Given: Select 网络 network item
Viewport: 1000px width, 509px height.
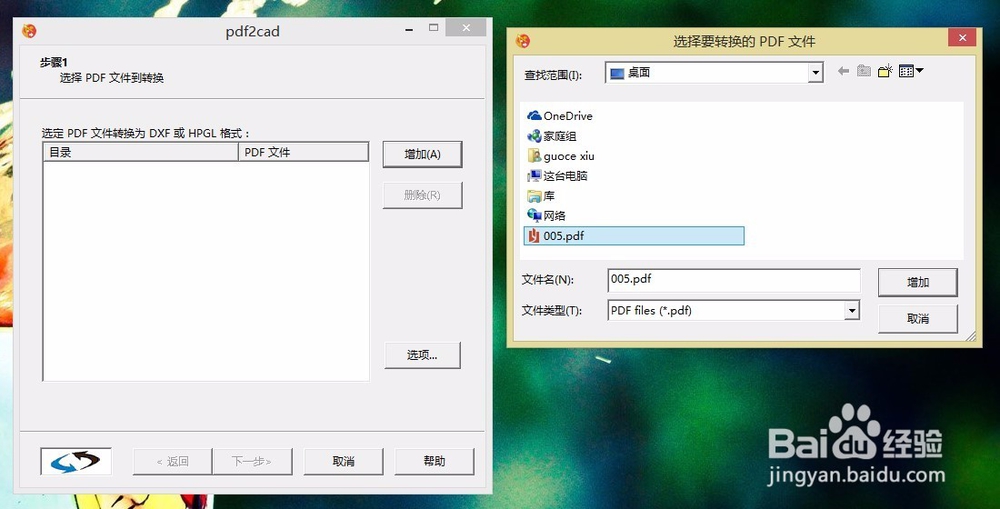Looking at the screenshot, I should click(546, 216).
